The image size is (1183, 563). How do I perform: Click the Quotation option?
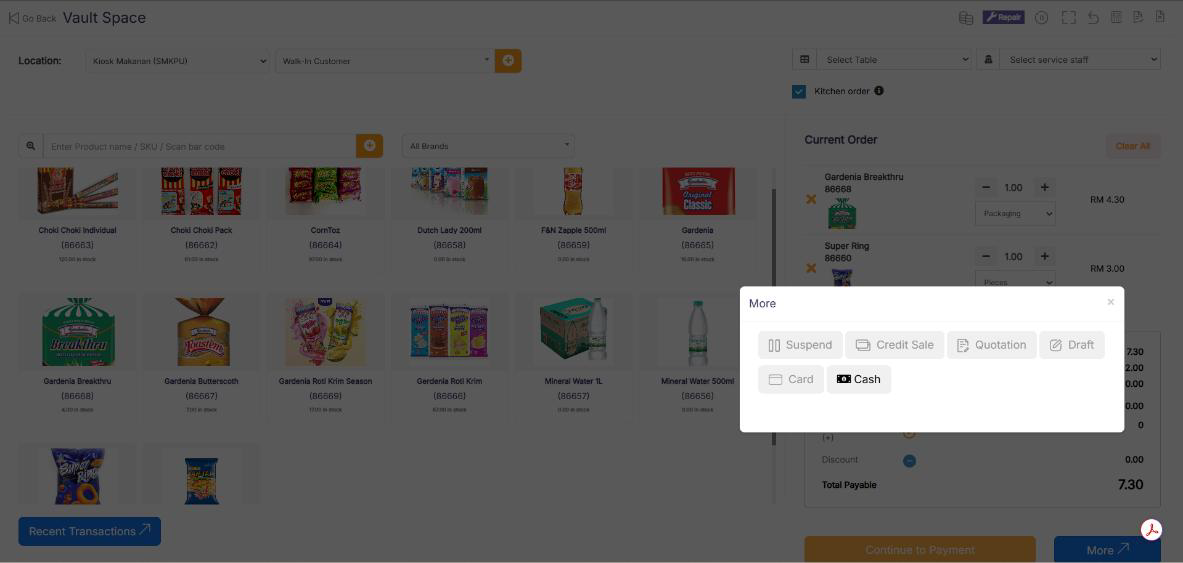click(x=991, y=345)
